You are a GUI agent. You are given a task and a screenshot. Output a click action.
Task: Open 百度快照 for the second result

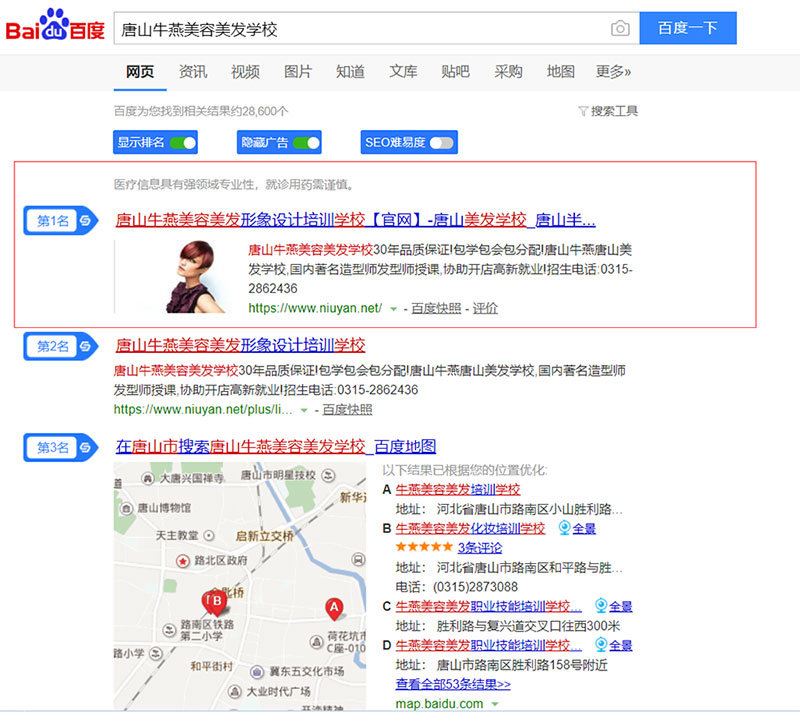coord(347,410)
